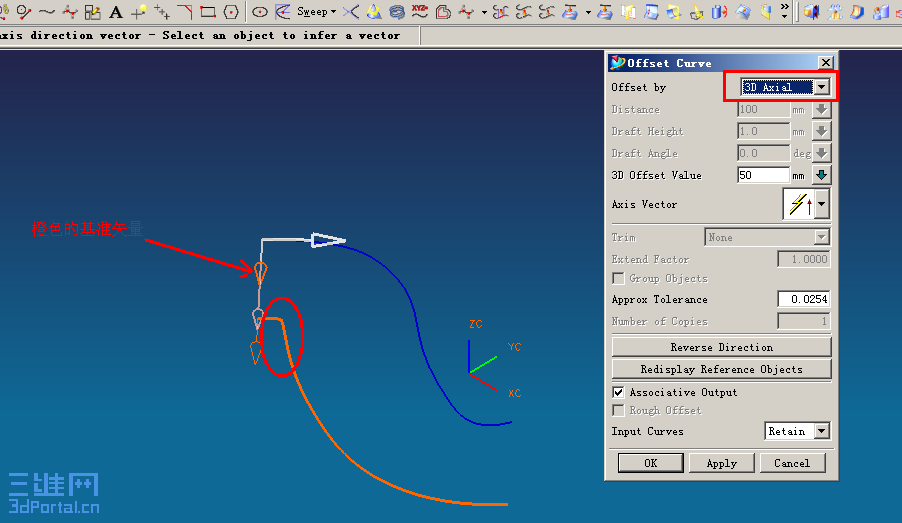The height and width of the screenshot is (523, 902).
Task: Select the Curve Chamfer tool
Action: pos(185,12)
